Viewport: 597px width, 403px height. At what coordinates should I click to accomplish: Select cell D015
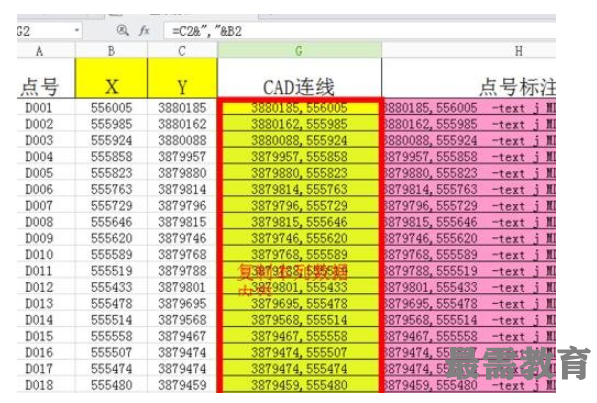(x=46, y=336)
